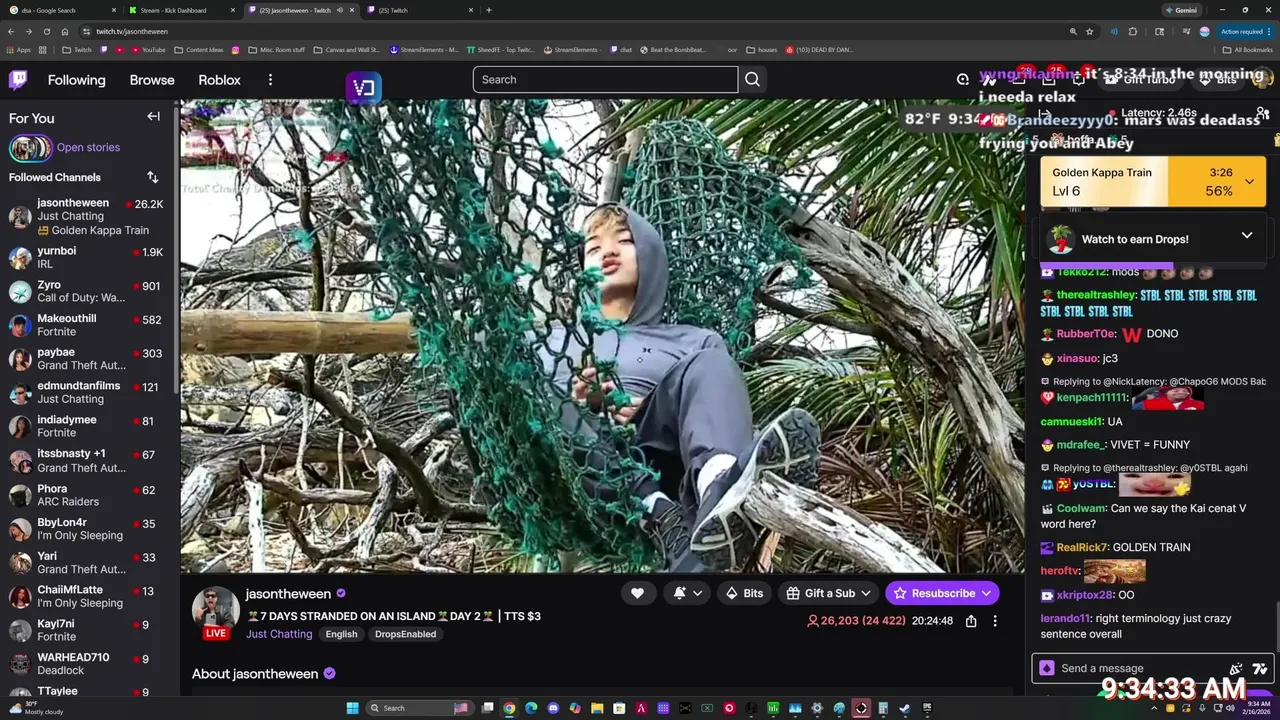The height and width of the screenshot is (720, 1280).
Task: Click the Twitch search box
Action: 605,80
